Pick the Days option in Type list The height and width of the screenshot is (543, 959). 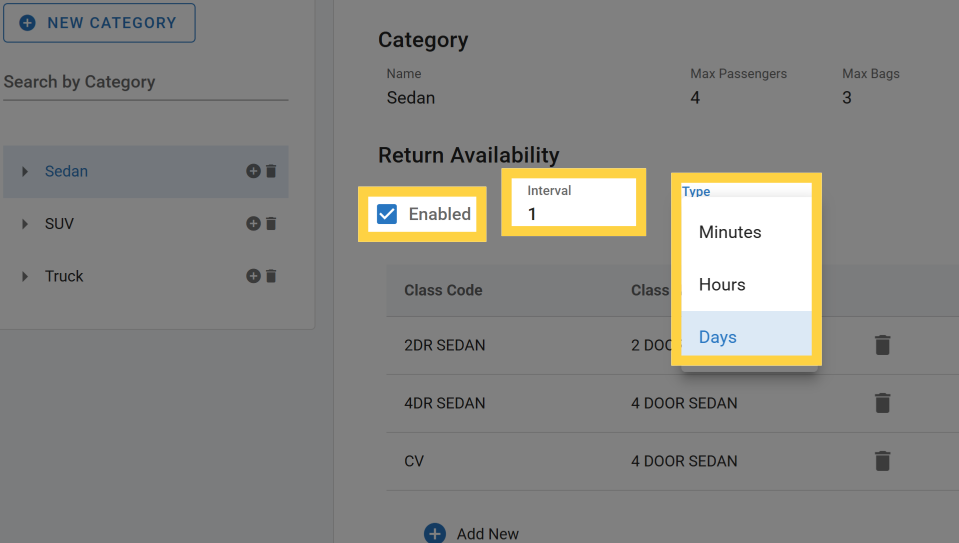(x=718, y=337)
